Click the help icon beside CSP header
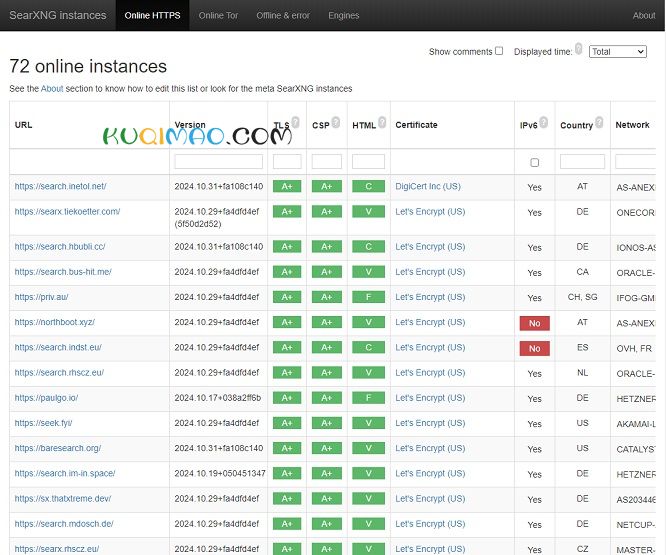This screenshot has height=555, width=666. tap(336, 122)
